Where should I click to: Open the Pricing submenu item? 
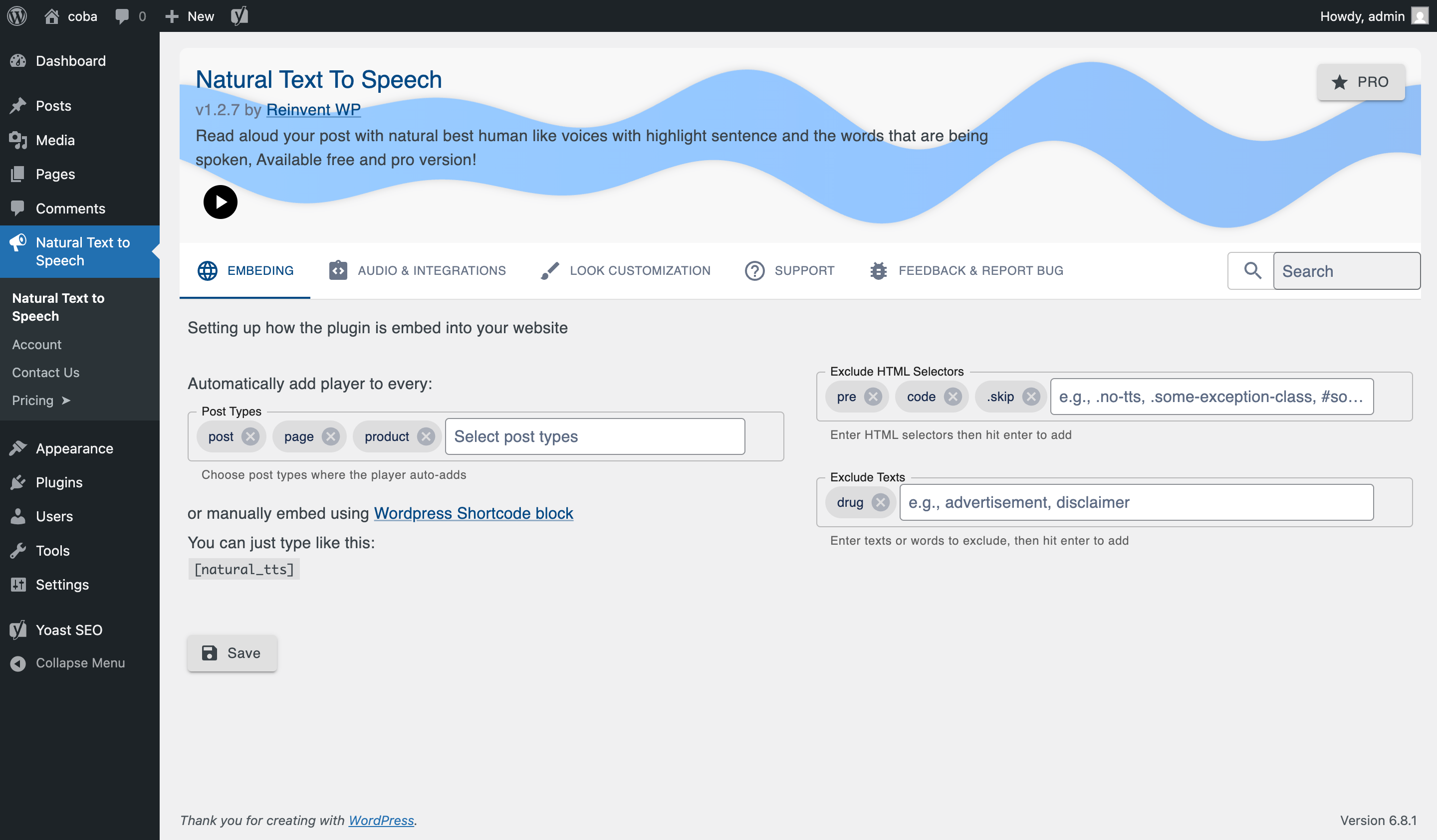point(41,401)
